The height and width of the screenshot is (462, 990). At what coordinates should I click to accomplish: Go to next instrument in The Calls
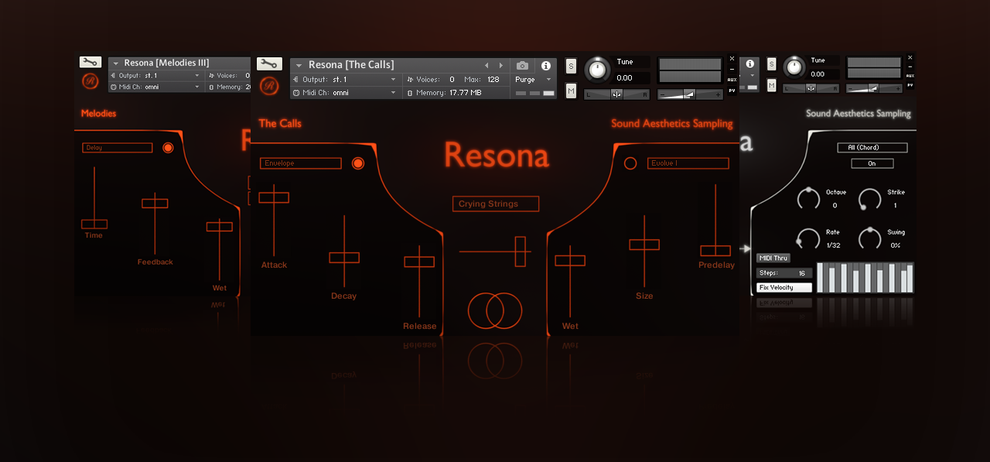coord(501,66)
